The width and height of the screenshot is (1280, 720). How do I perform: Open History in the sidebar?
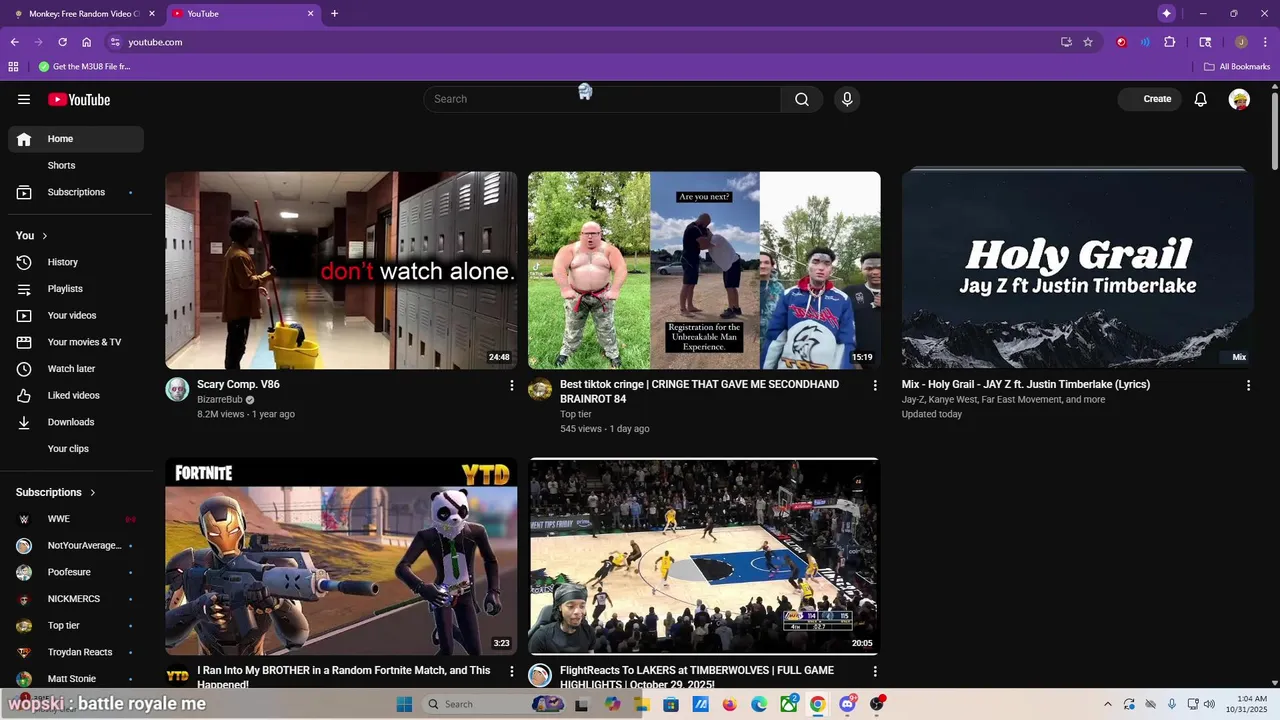(76, 262)
